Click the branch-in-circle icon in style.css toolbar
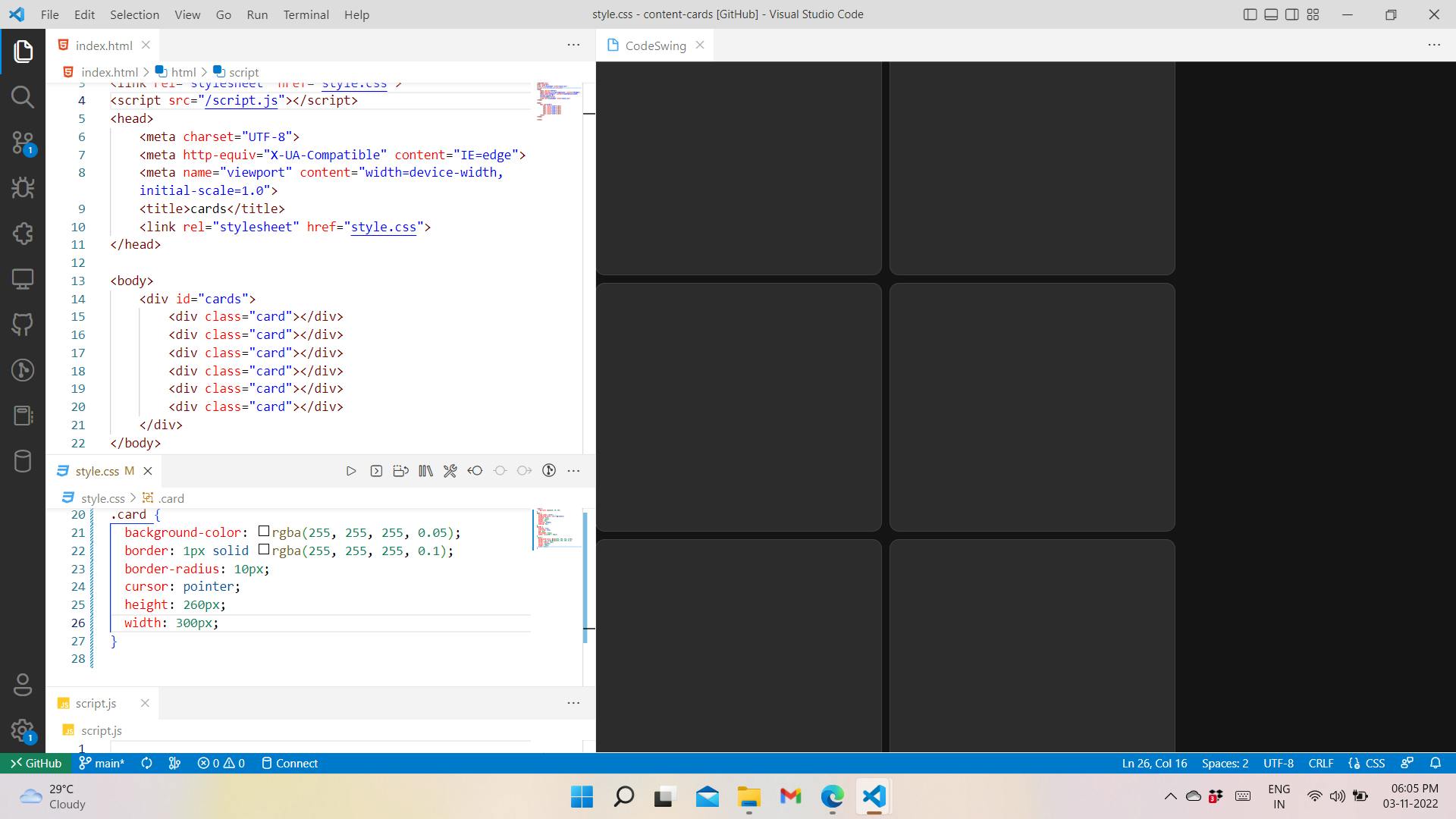 pyautogui.click(x=549, y=471)
